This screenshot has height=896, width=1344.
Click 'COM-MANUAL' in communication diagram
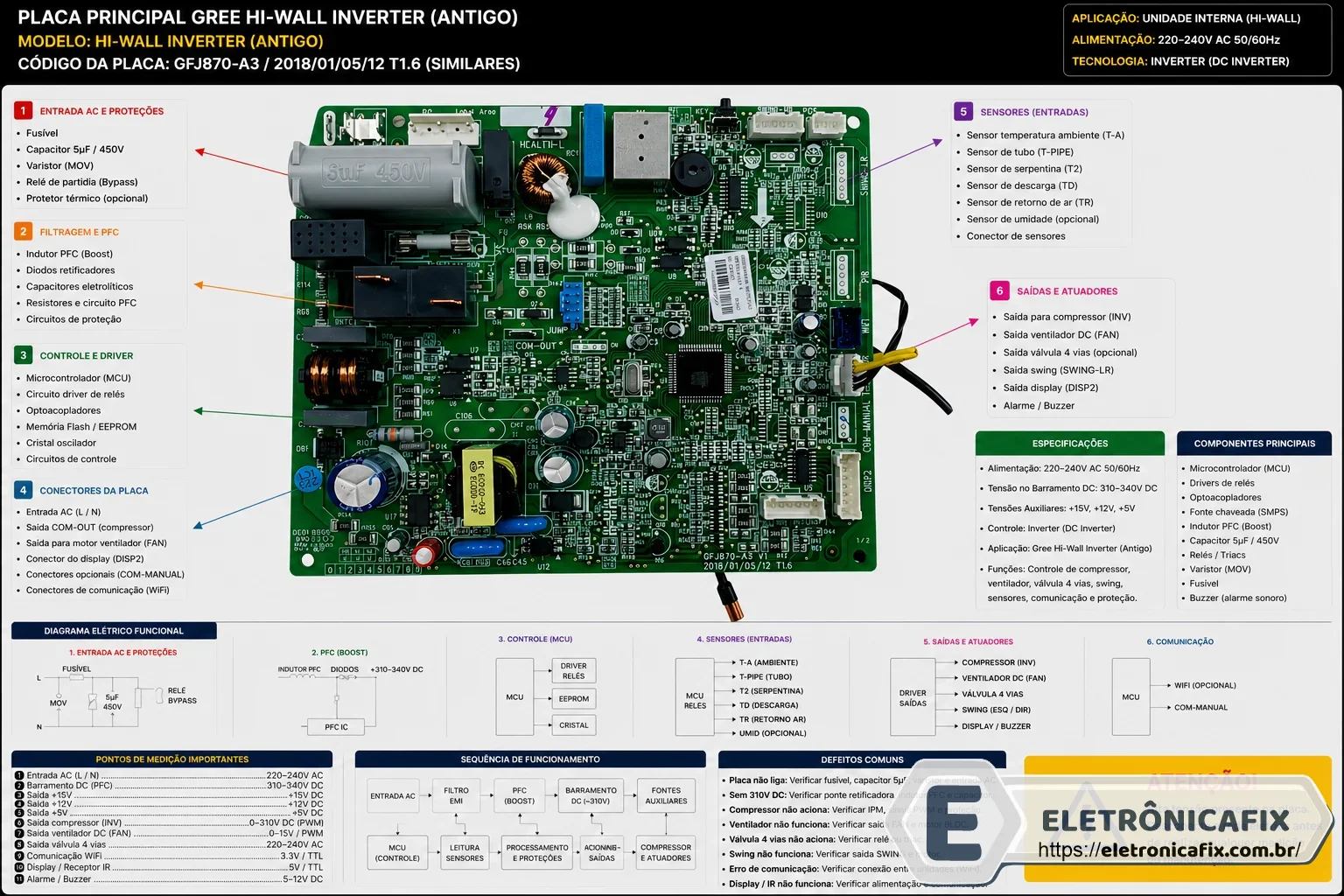(1200, 707)
